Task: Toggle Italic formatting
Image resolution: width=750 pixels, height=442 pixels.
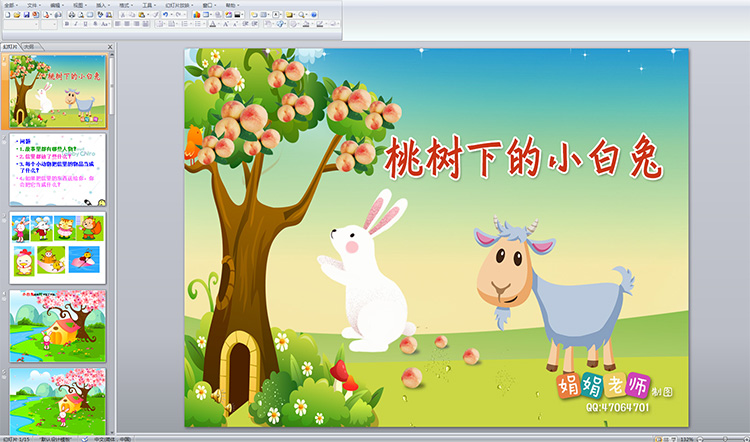Action: 76,24
